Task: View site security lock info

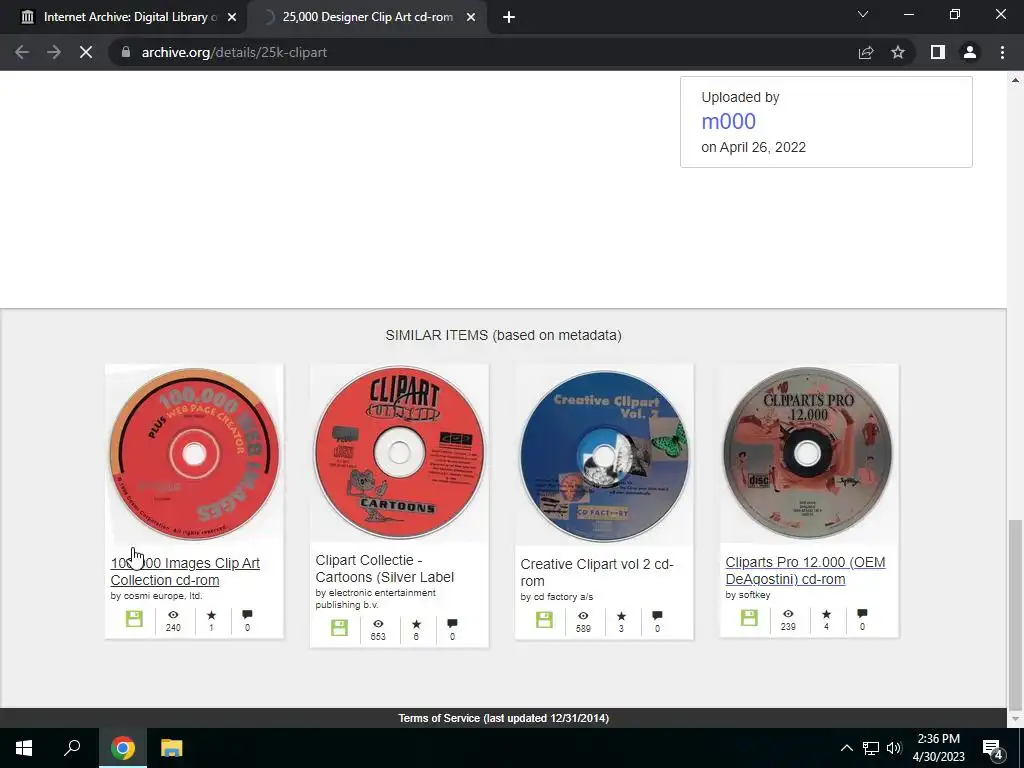Action: (x=126, y=52)
